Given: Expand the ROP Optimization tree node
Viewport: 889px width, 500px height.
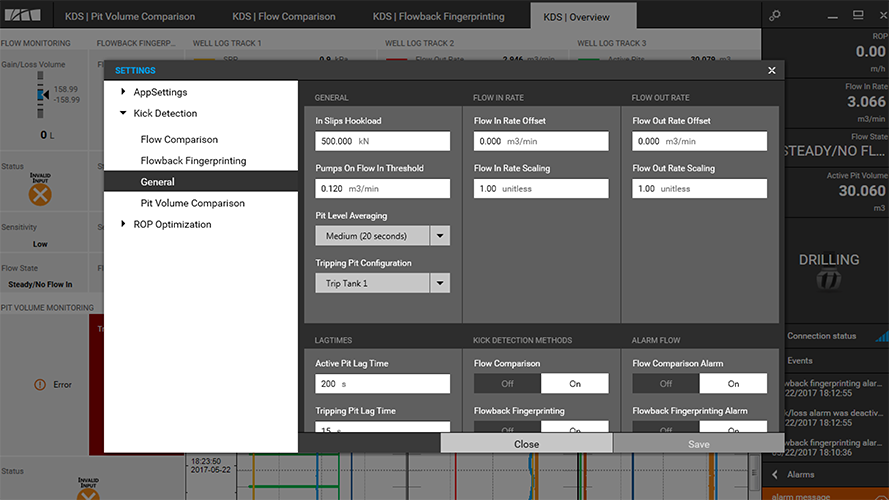Looking at the screenshot, I should (x=123, y=225).
